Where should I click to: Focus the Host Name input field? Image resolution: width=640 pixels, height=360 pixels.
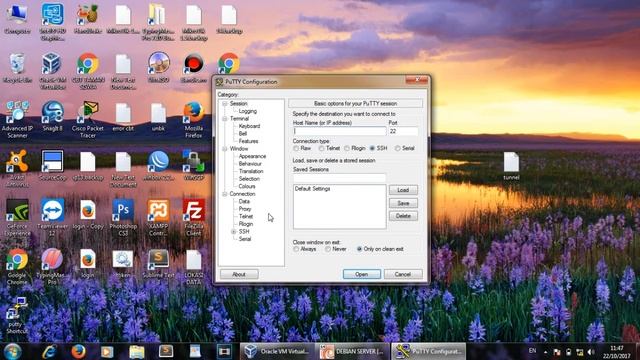click(339, 131)
